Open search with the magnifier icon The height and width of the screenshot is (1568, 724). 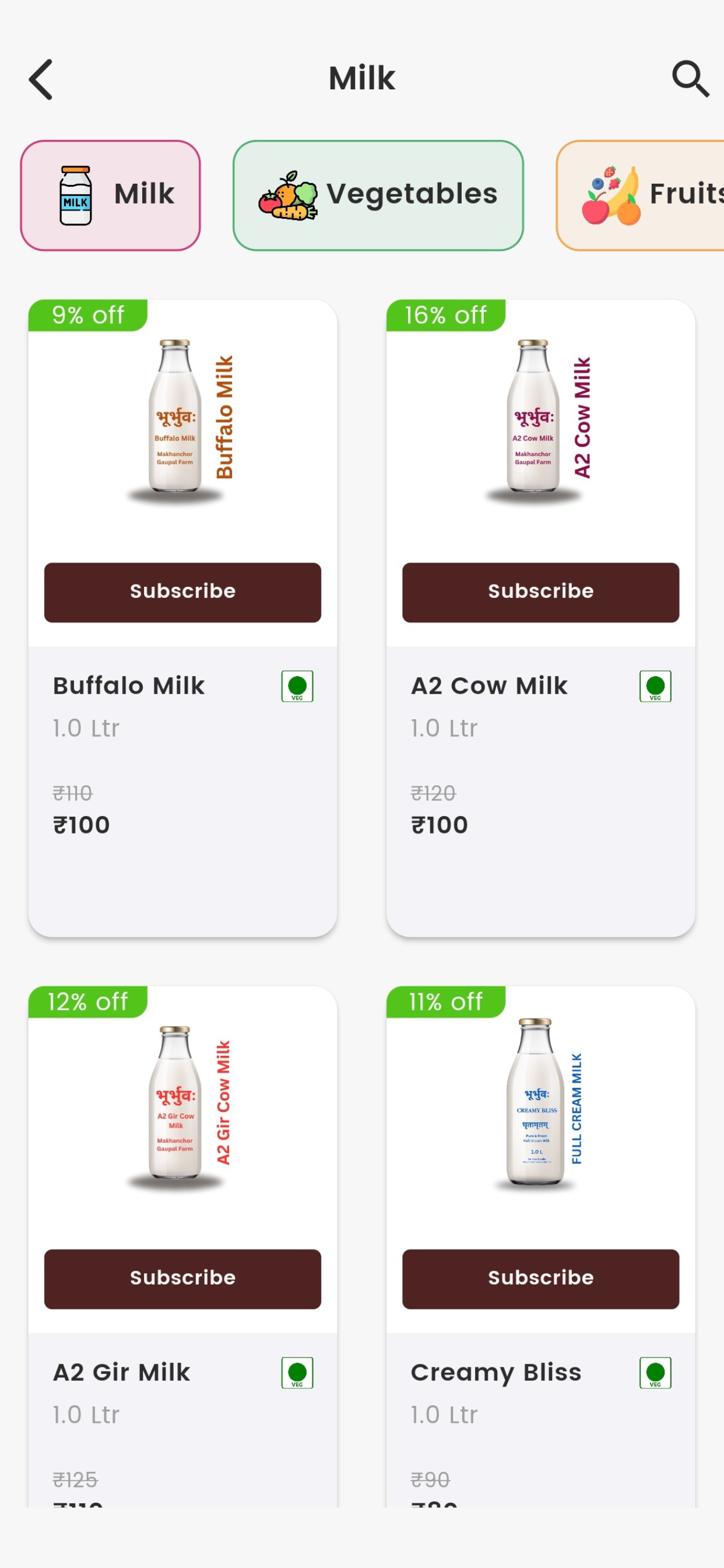(x=690, y=79)
